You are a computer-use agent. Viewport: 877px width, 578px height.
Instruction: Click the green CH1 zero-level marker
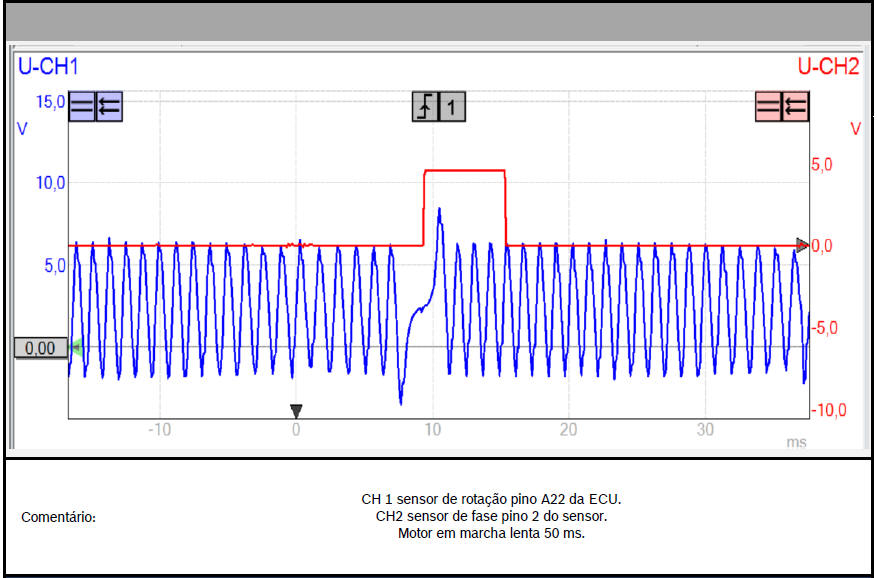(74, 348)
